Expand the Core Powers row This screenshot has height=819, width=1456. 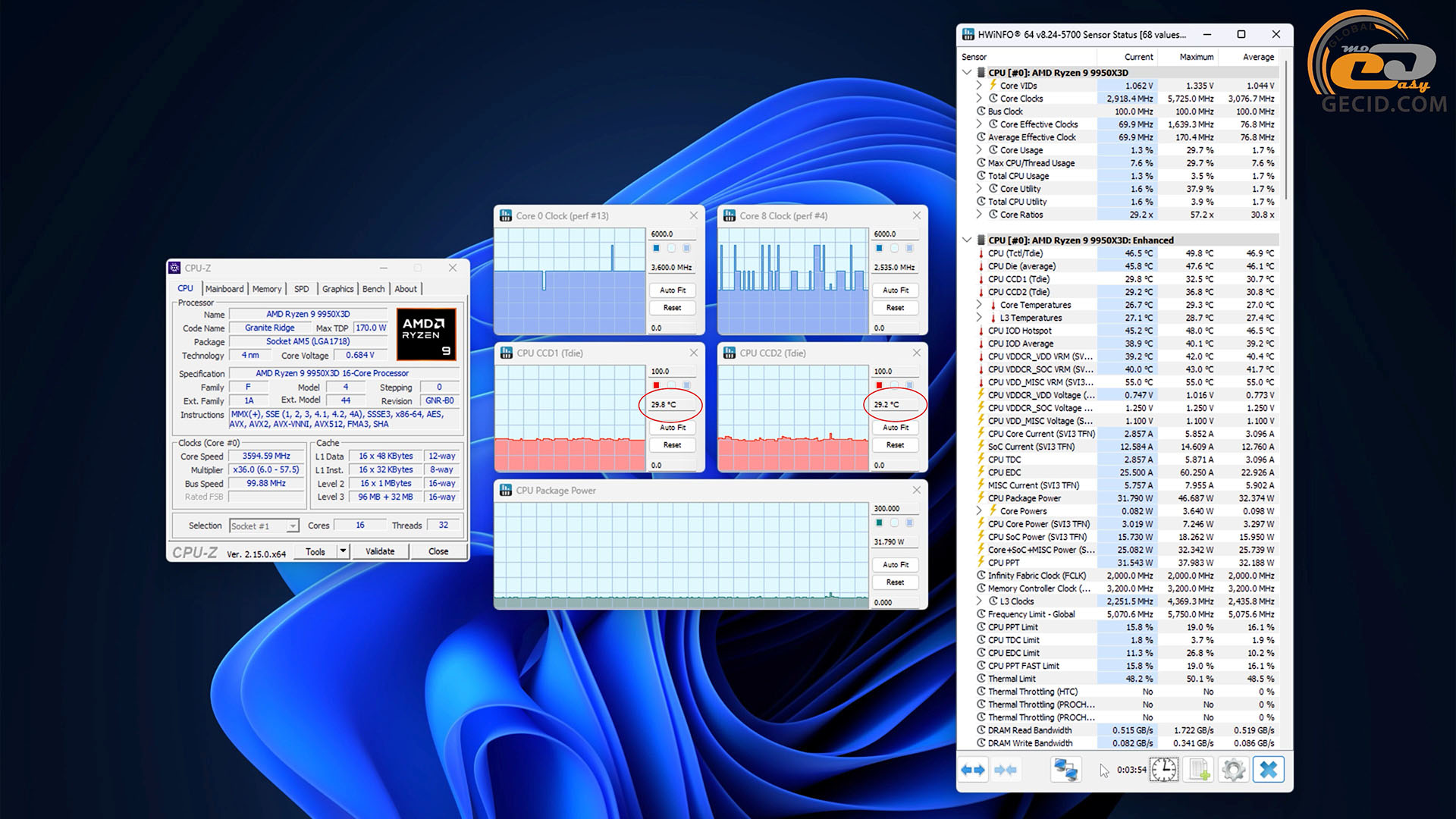(x=979, y=511)
